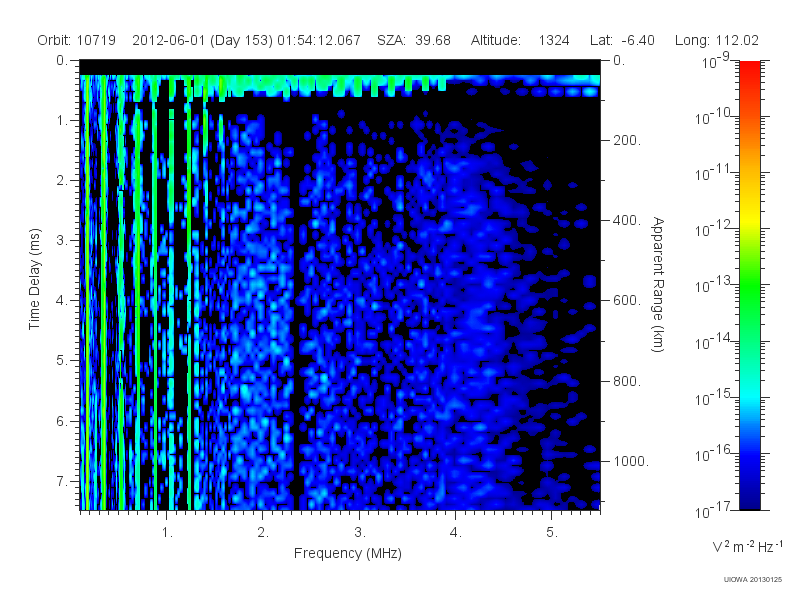Screen dimensions: 800x600
Task: Click the 10⁻¹⁵ label on the color scale
Action: pyautogui.click(x=713, y=397)
